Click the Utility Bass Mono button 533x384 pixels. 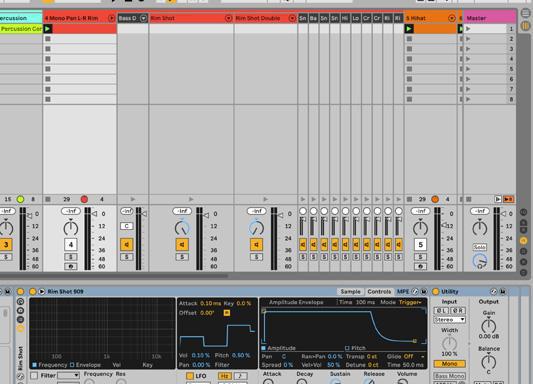click(x=449, y=376)
